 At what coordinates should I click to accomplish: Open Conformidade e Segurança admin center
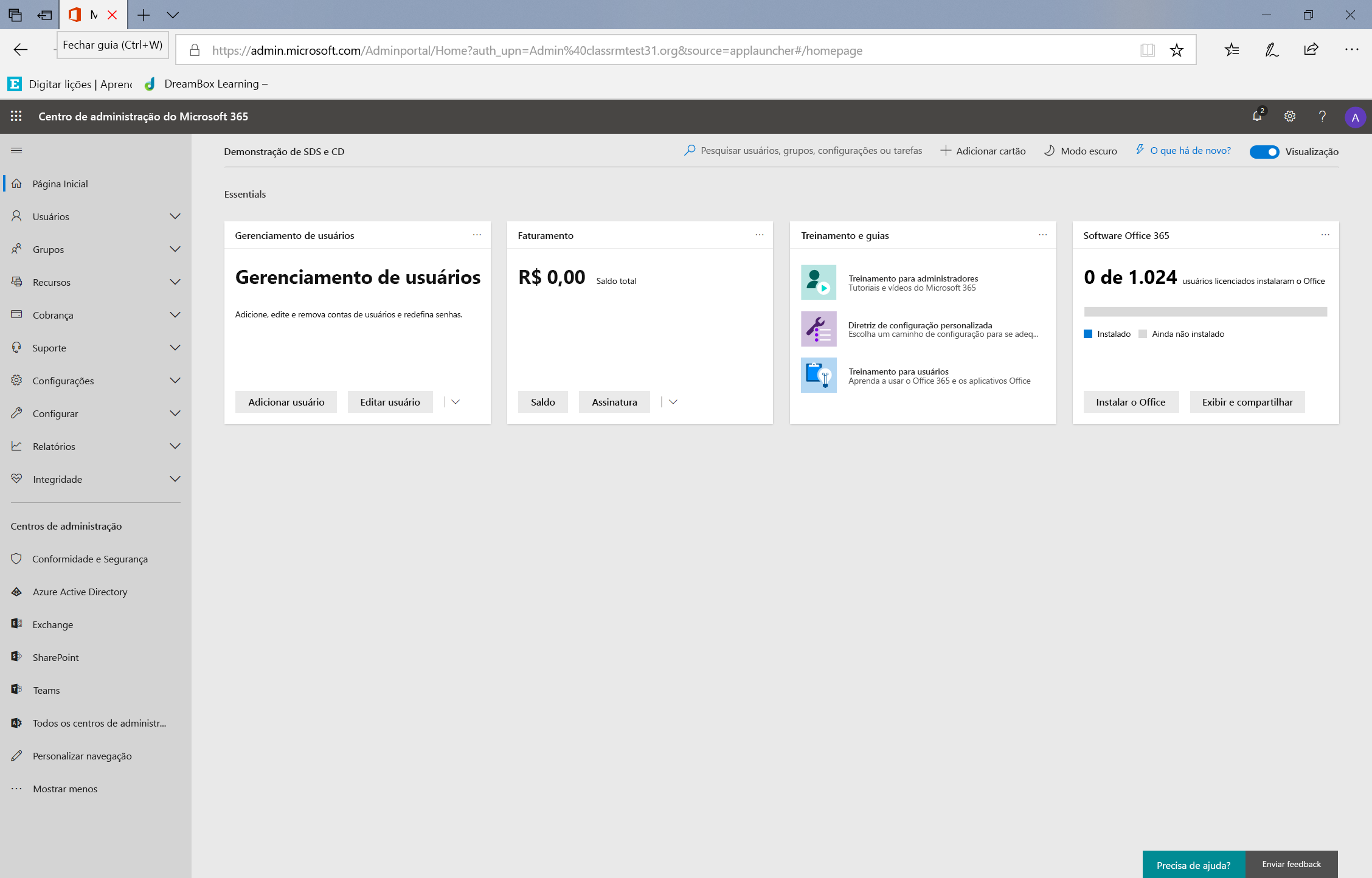[90, 559]
